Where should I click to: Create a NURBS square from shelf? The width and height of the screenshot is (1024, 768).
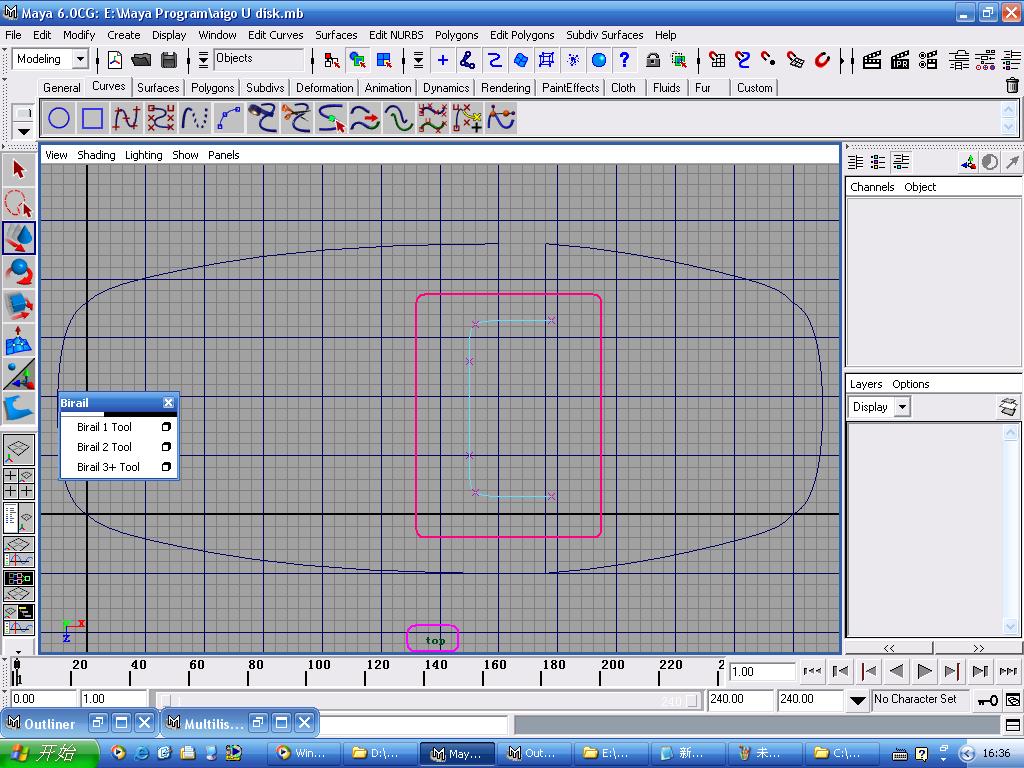click(92, 118)
